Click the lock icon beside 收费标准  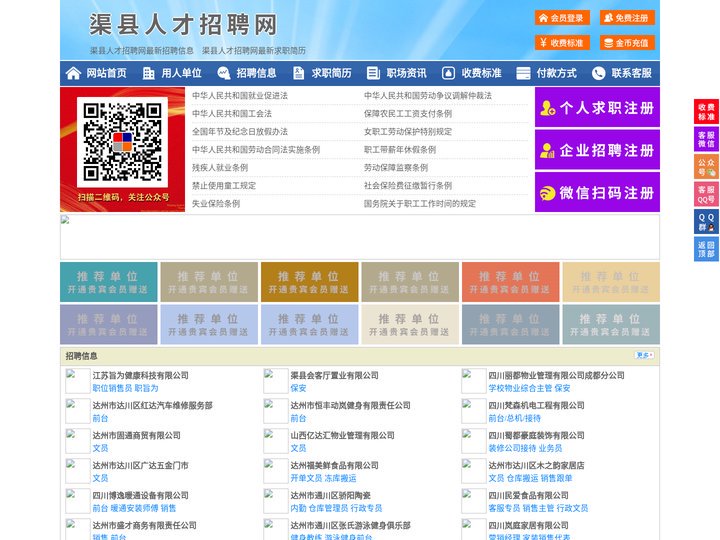pos(448,73)
